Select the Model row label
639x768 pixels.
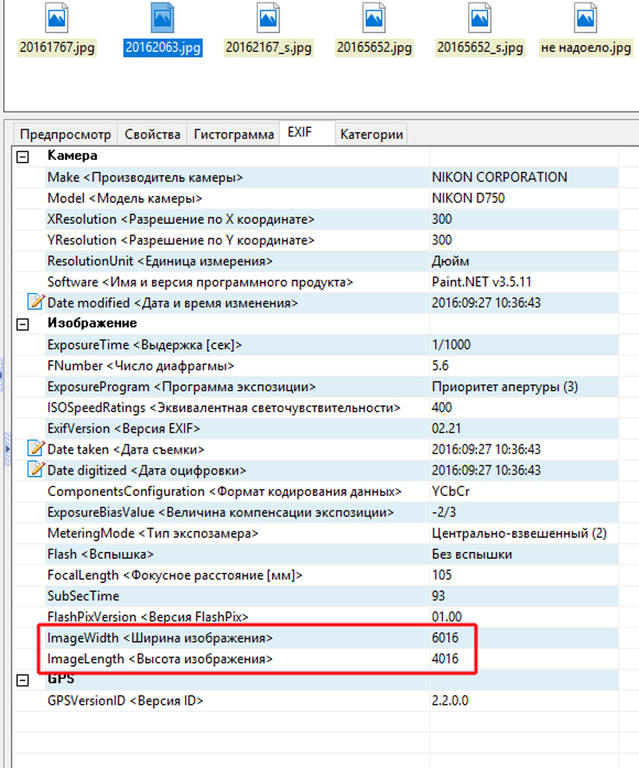point(125,198)
